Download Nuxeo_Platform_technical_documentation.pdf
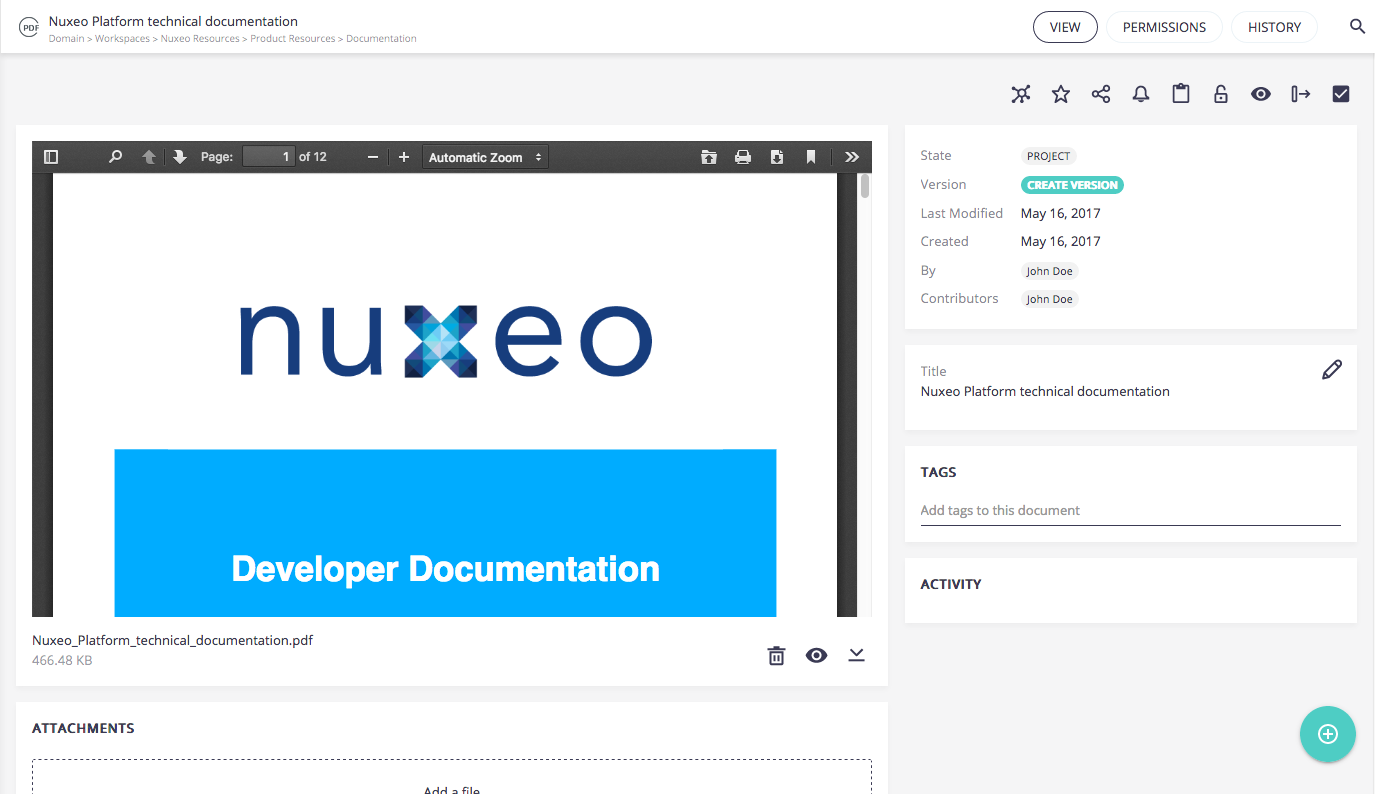Screen dimensions: 1375x794 click(x=856, y=655)
